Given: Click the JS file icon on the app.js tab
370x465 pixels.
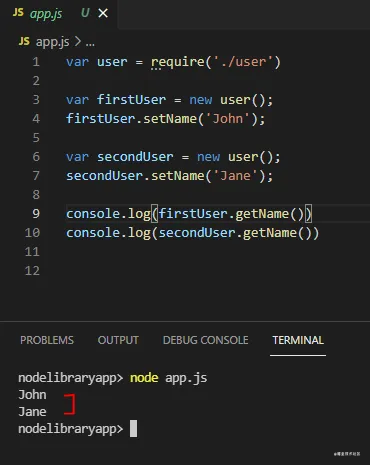Looking at the screenshot, I should coord(18,13).
